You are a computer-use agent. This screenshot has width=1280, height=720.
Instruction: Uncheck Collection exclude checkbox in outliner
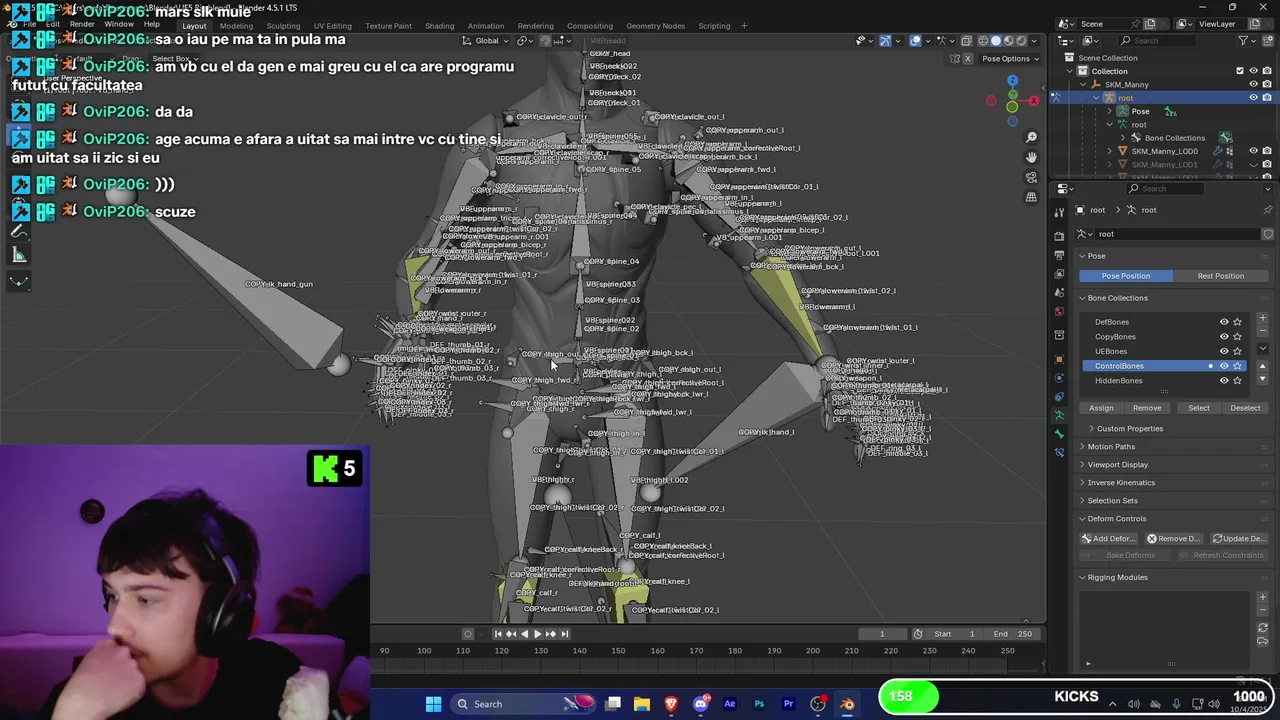click(1240, 71)
